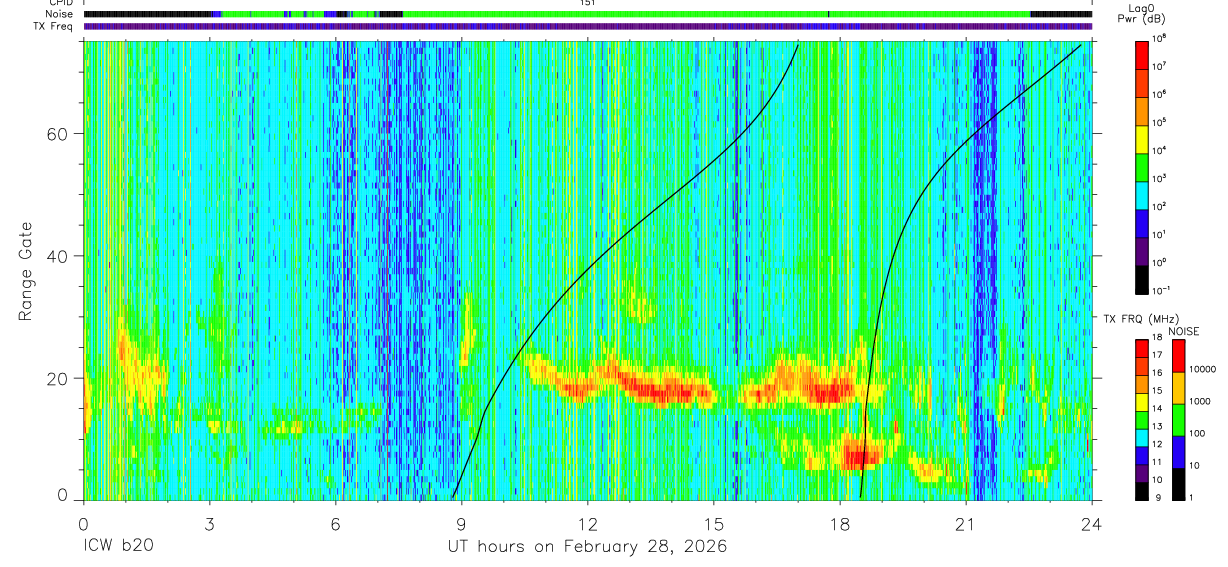Click the black segment of the NOISE colorbar

(1179, 483)
